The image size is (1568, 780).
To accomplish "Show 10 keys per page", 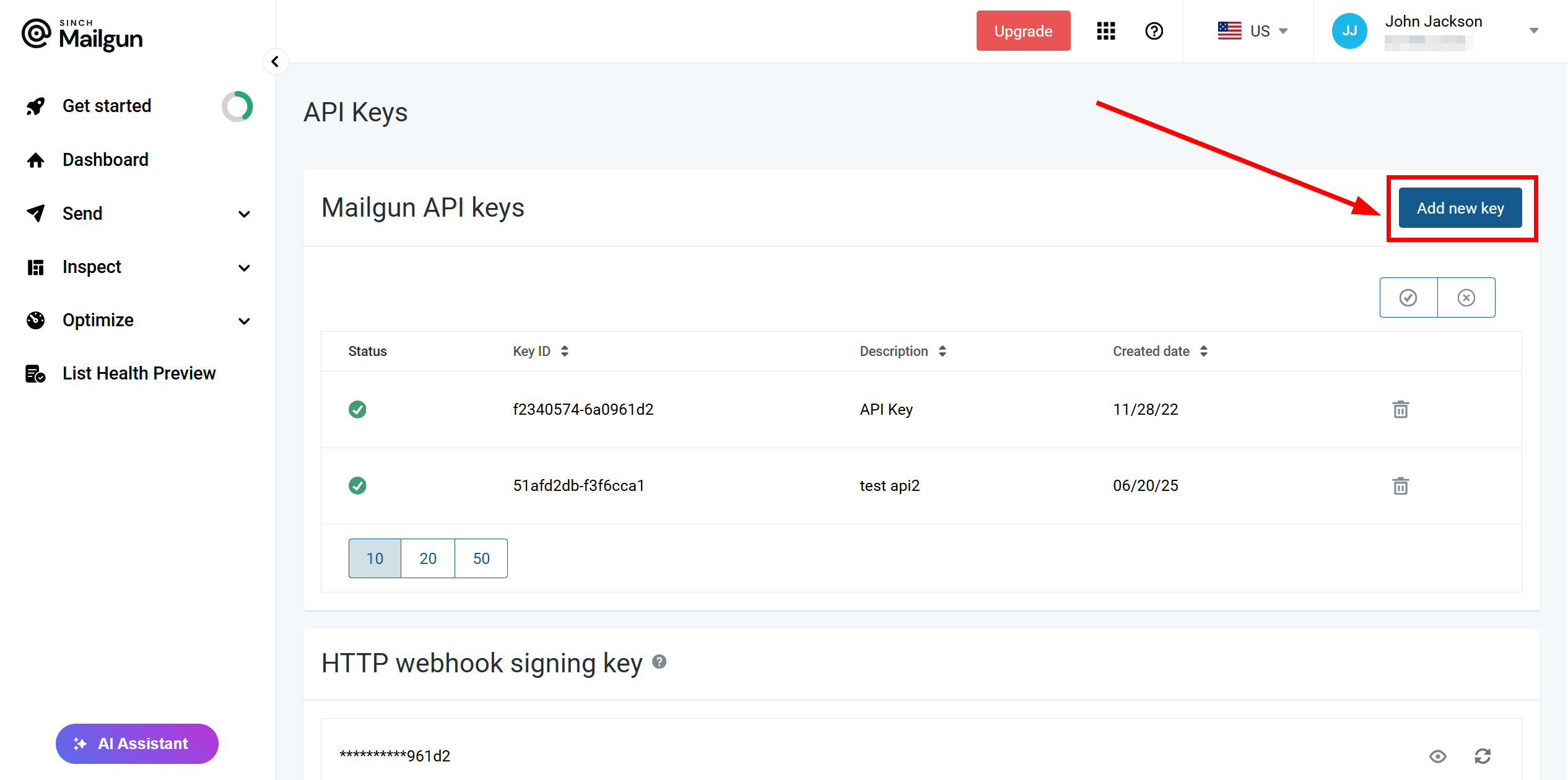I will point(375,558).
